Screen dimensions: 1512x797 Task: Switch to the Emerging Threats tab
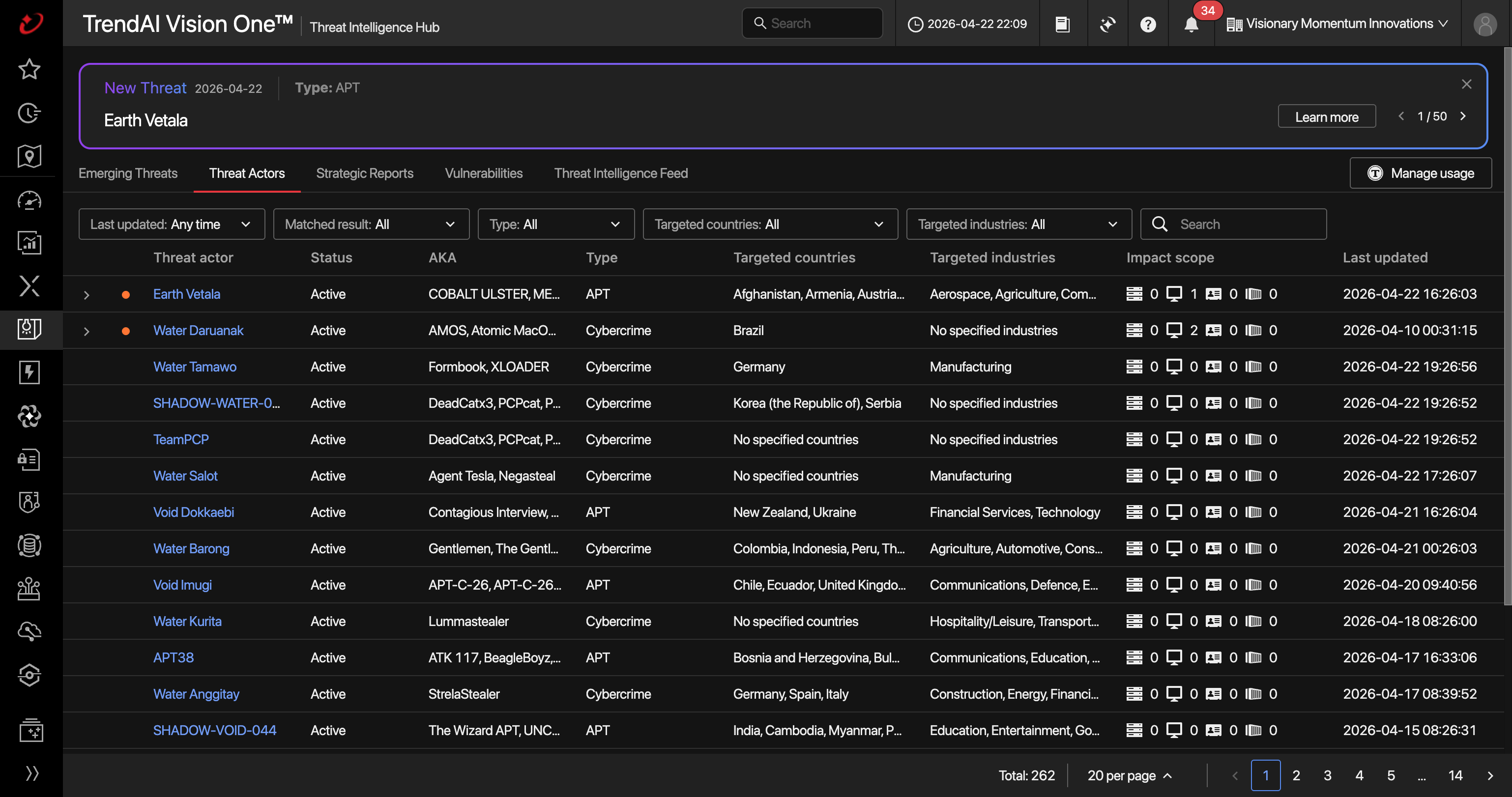tap(128, 173)
